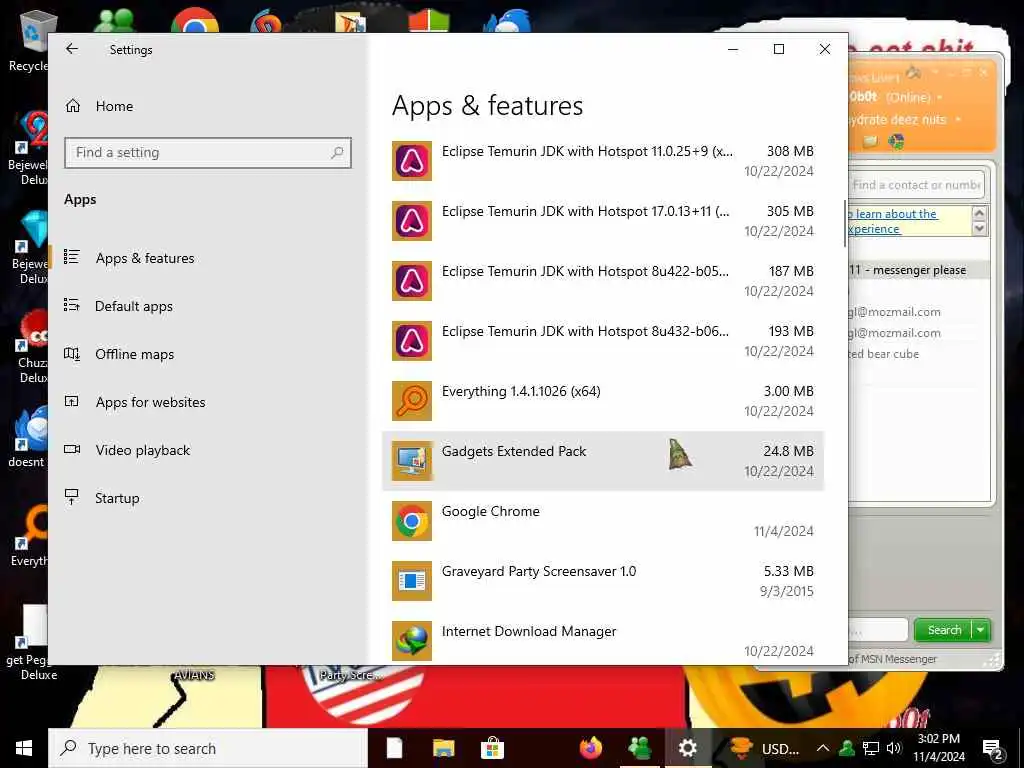This screenshot has height=768, width=1024.
Task: Click the Gadgets Extended Pack icon
Action: click(411, 461)
